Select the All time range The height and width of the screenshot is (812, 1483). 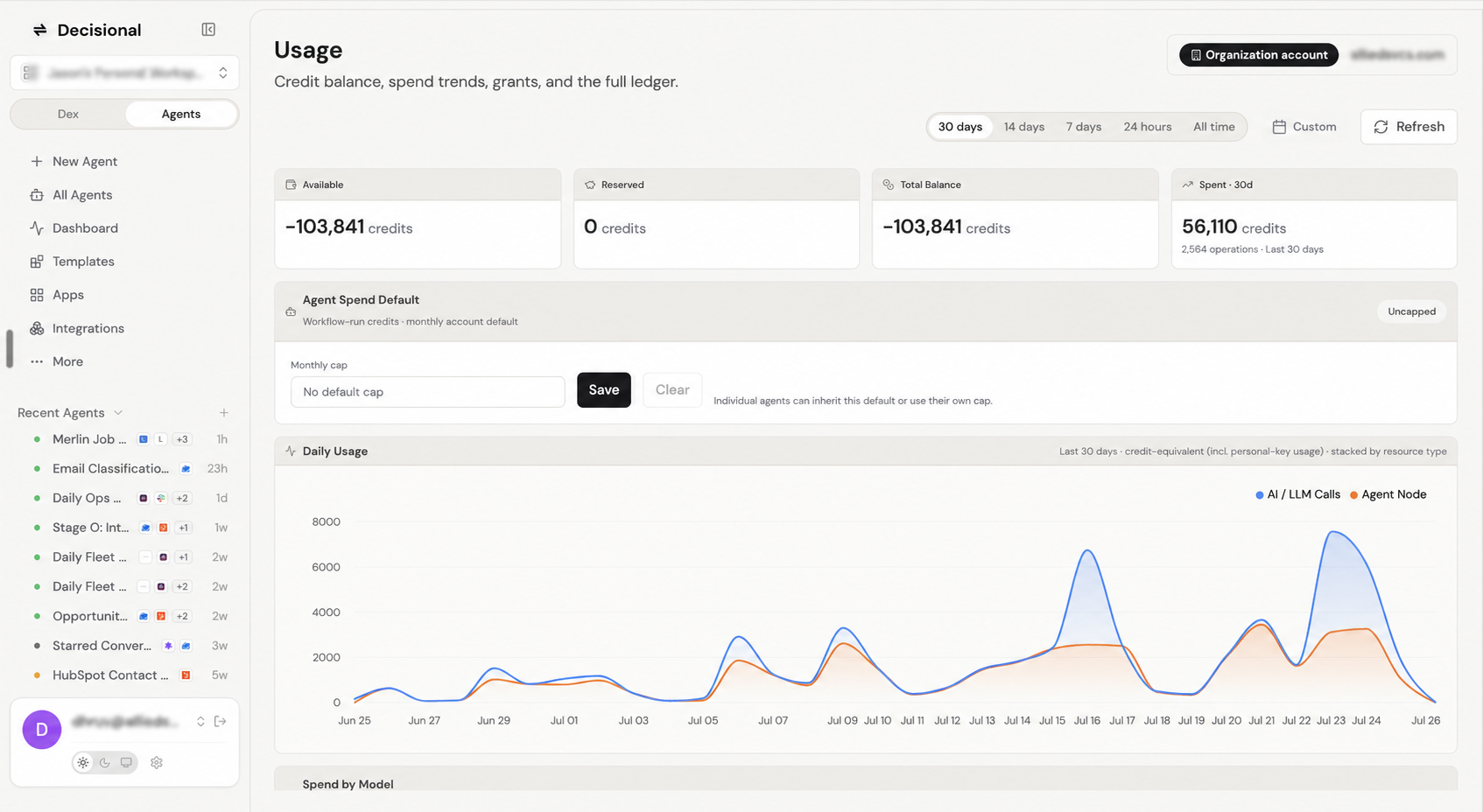[x=1214, y=127]
